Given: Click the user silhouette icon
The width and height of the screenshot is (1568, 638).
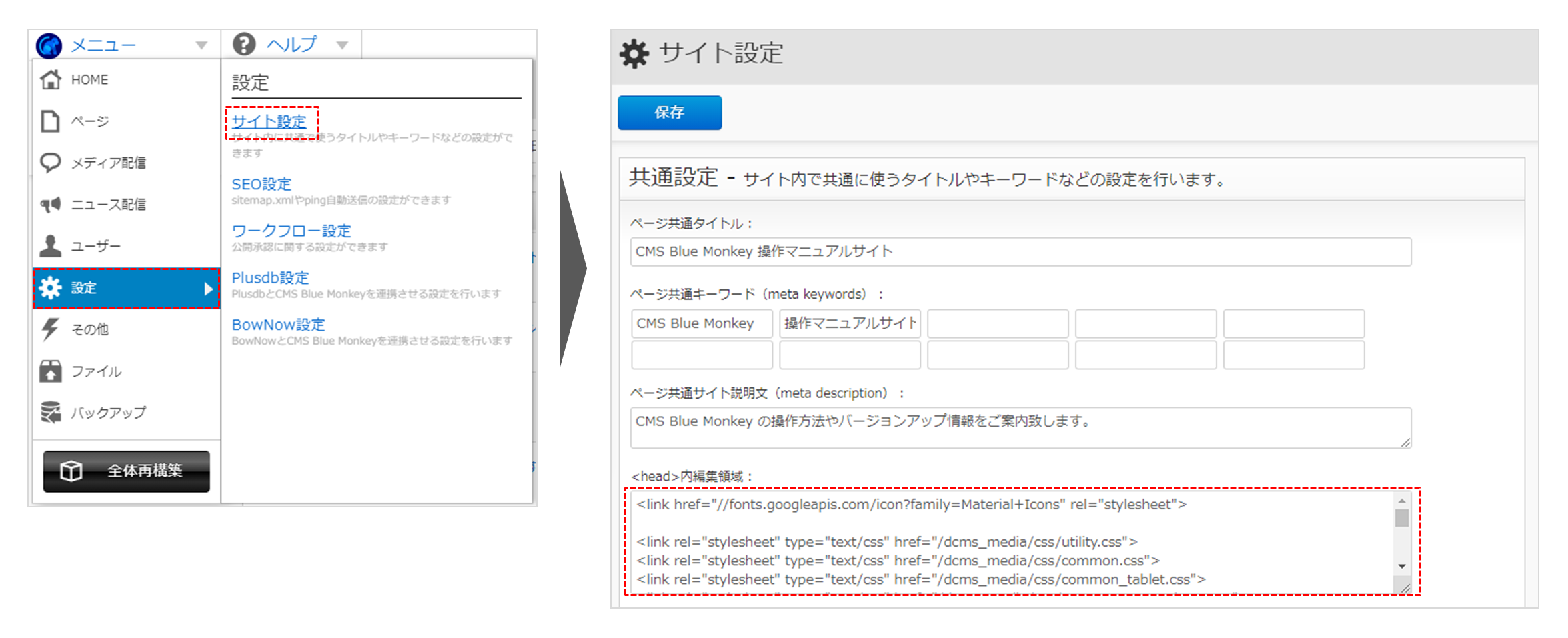Looking at the screenshot, I should click(50, 245).
